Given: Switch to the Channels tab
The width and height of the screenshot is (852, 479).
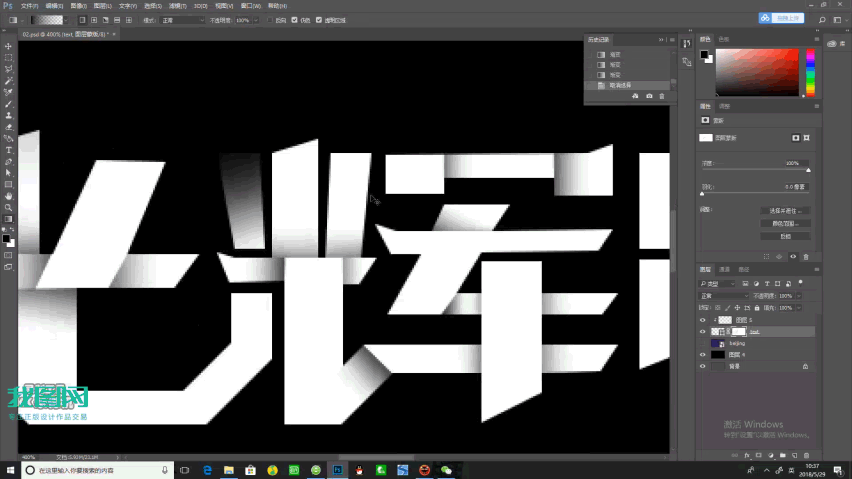Looking at the screenshot, I should pos(724,269).
